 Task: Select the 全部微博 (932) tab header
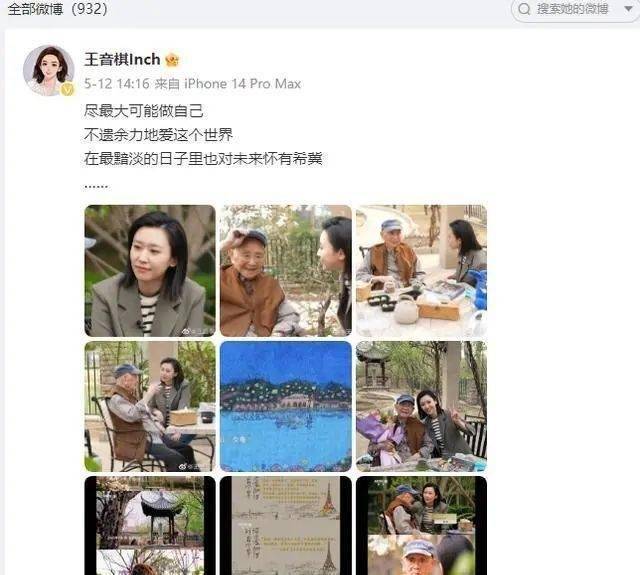pyautogui.click(x=58, y=9)
